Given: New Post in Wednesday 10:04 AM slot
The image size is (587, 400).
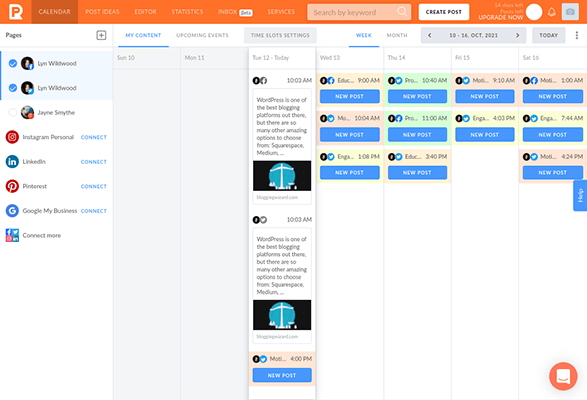Looking at the screenshot, I should coord(350,134).
